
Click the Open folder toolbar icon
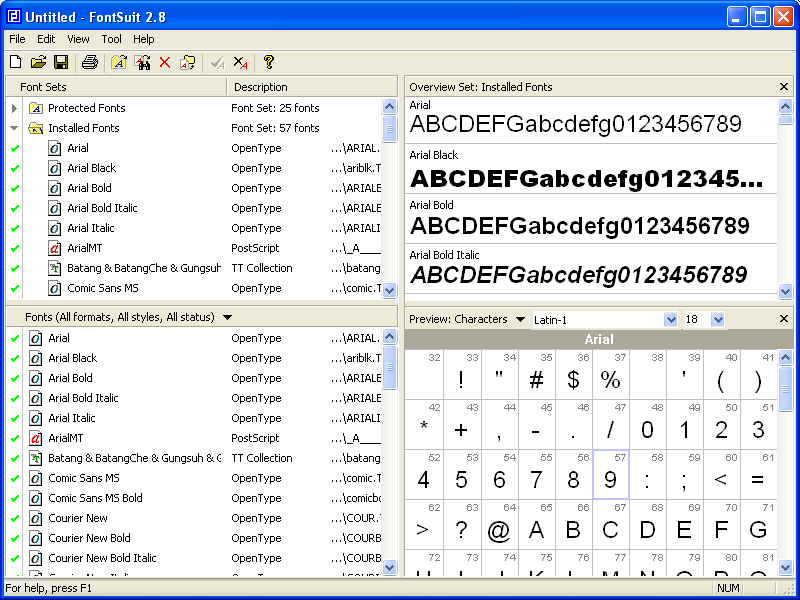(x=38, y=62)
